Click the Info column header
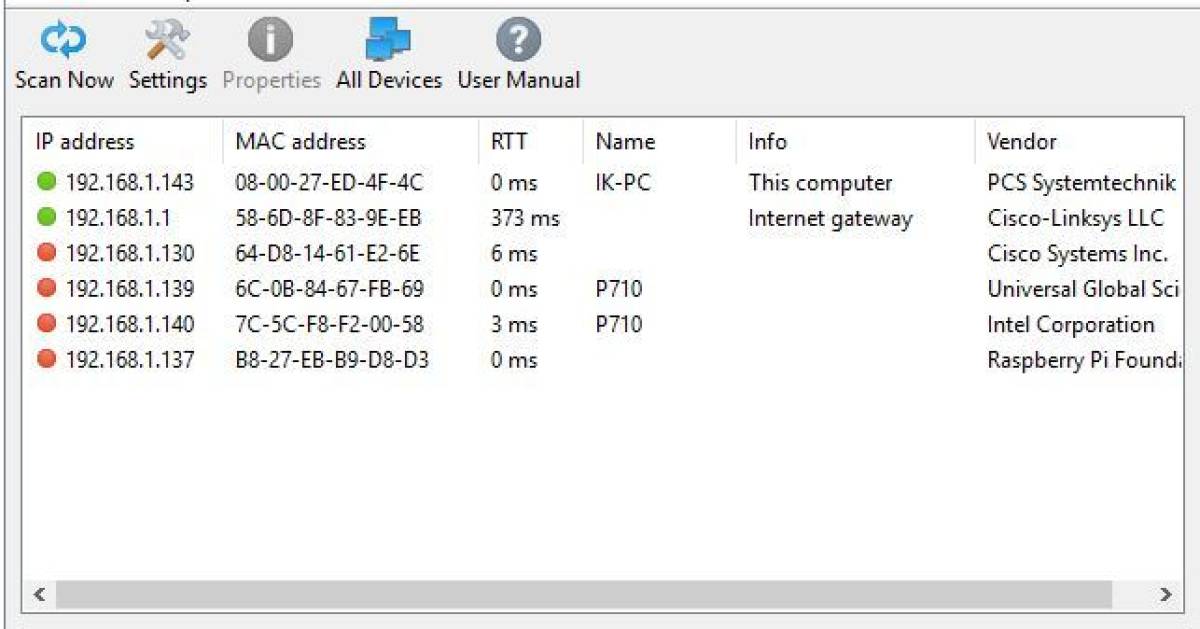The height and width of the screenshot is (629, 1200). click(767, 141)
